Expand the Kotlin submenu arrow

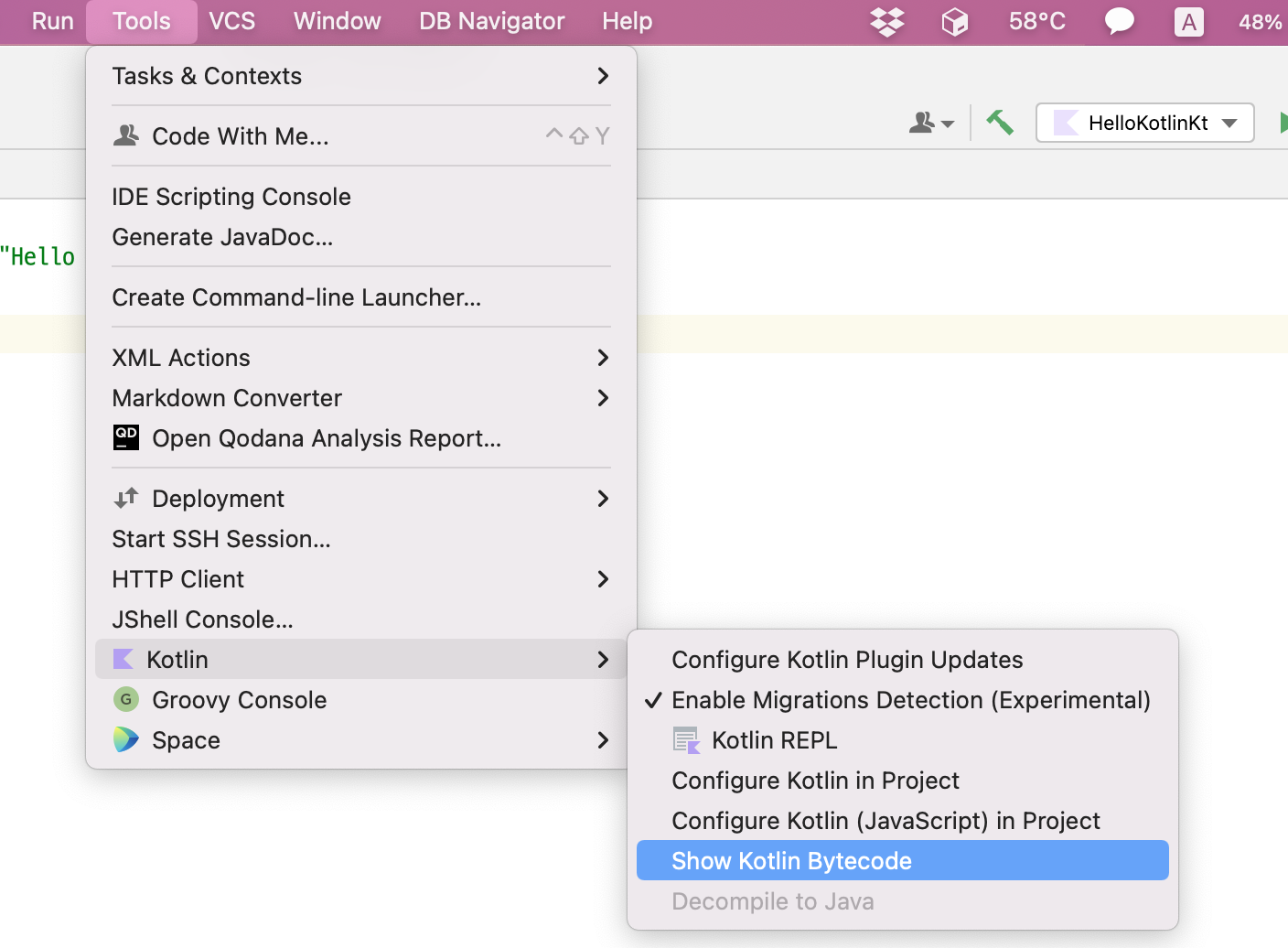pos(603,660)
